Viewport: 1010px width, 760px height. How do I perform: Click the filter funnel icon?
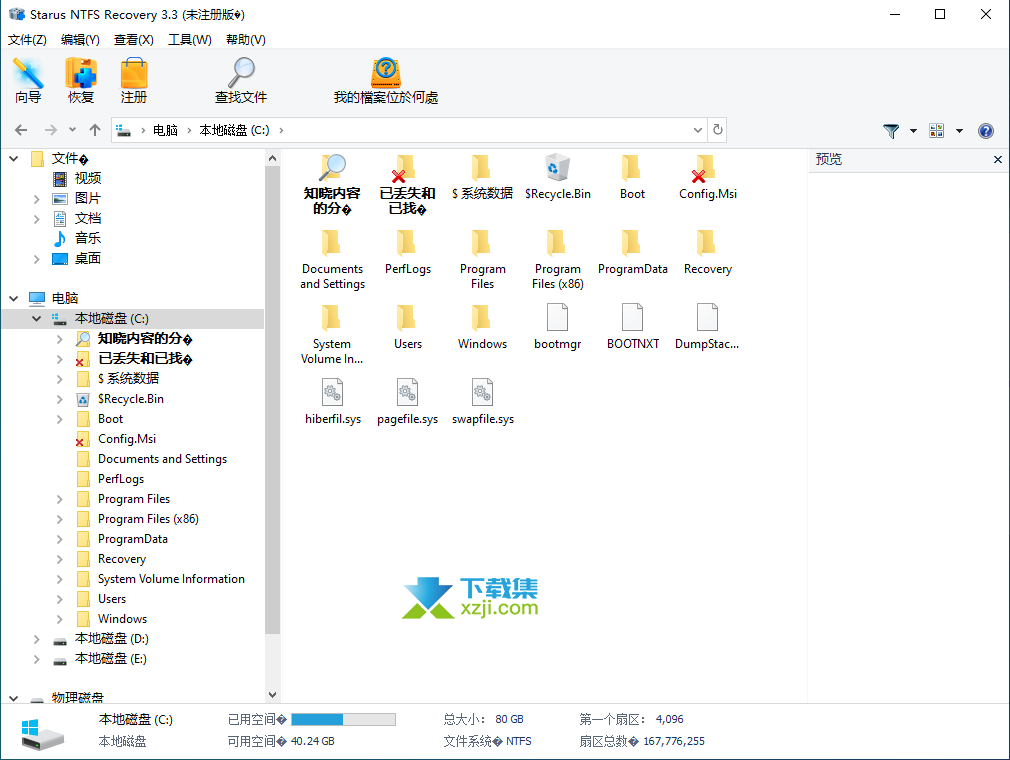coord(891,131)
